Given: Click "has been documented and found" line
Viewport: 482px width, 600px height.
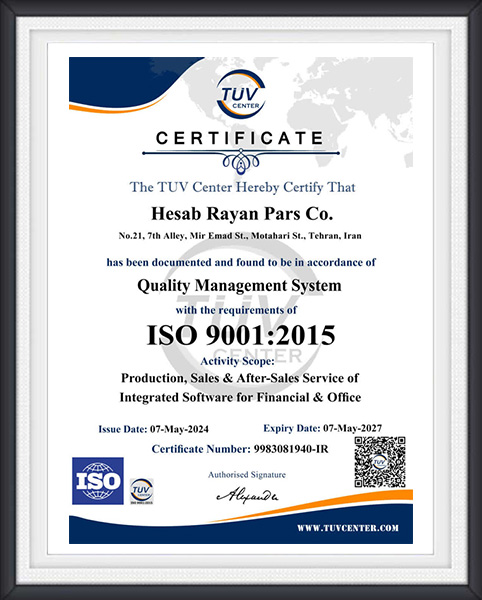Looking at the screenshot, I should click(x=241, y=262).
